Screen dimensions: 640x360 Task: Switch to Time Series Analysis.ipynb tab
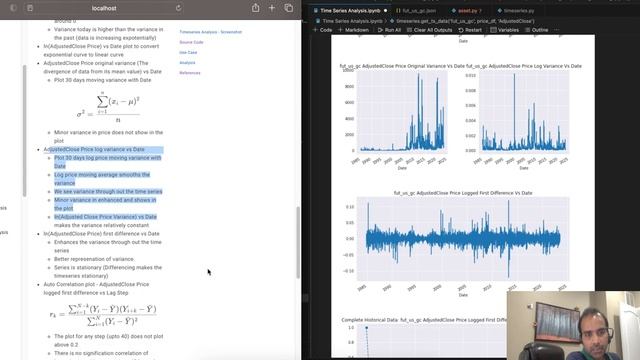(x=350, y=11)
